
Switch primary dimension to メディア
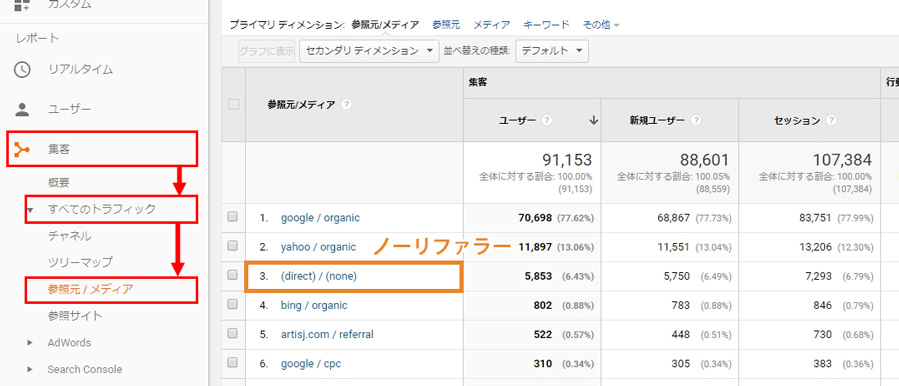491,25
